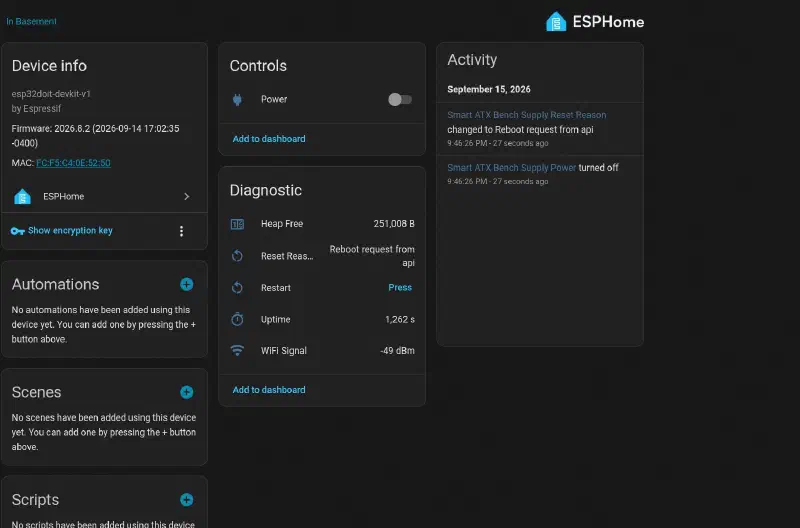Click the WiFi Signal icon
The image size is (800, 528).
point(237,350)
